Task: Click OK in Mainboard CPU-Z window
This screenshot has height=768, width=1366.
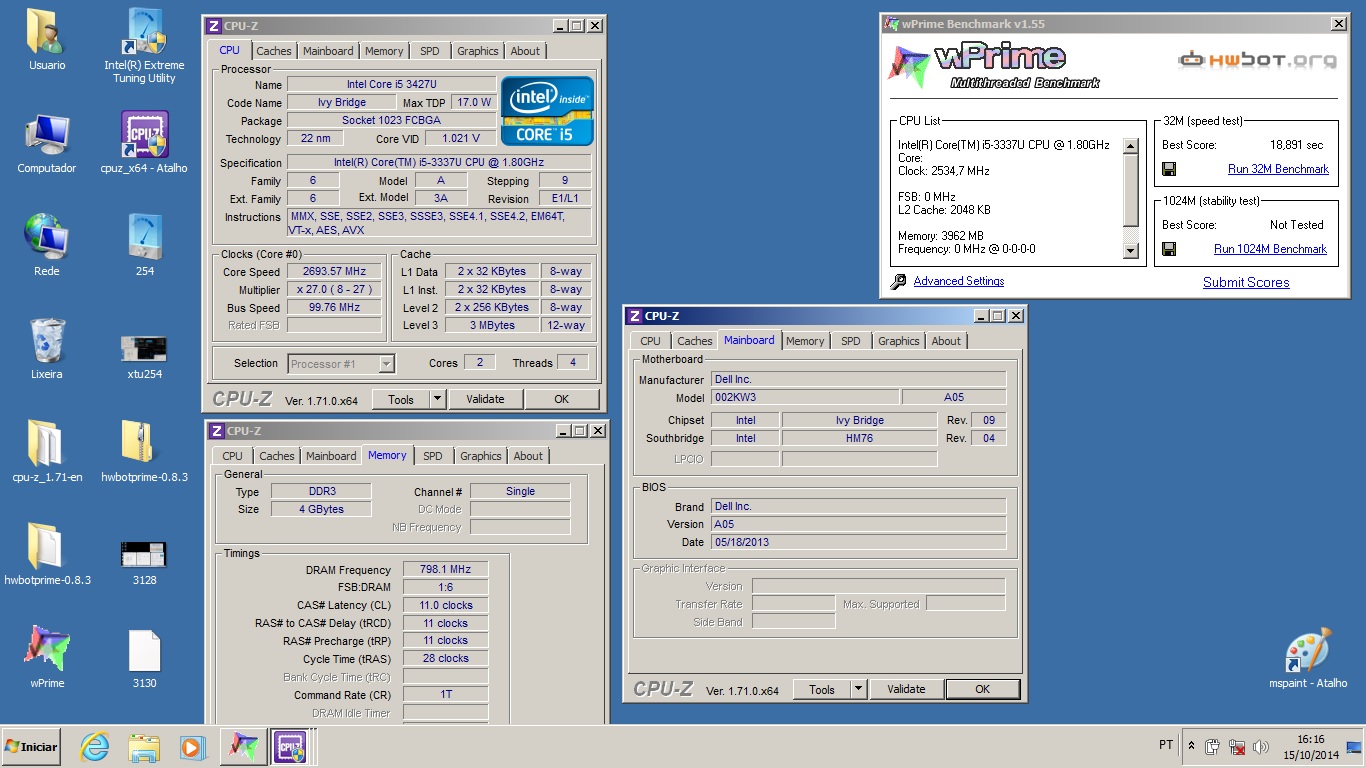Action: (x=983, y=689)
